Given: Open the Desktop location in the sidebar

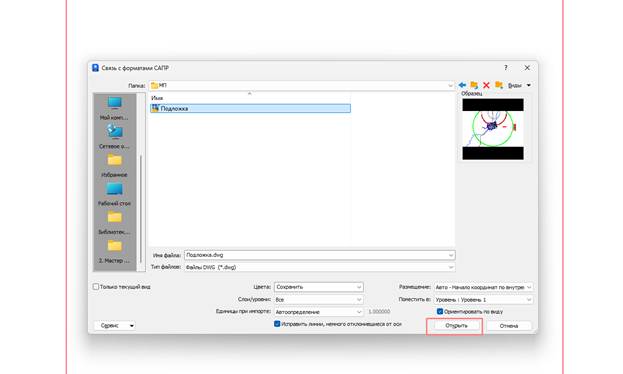Looking at the screenshot, I should pyautogui.click(x=114, y=194).
